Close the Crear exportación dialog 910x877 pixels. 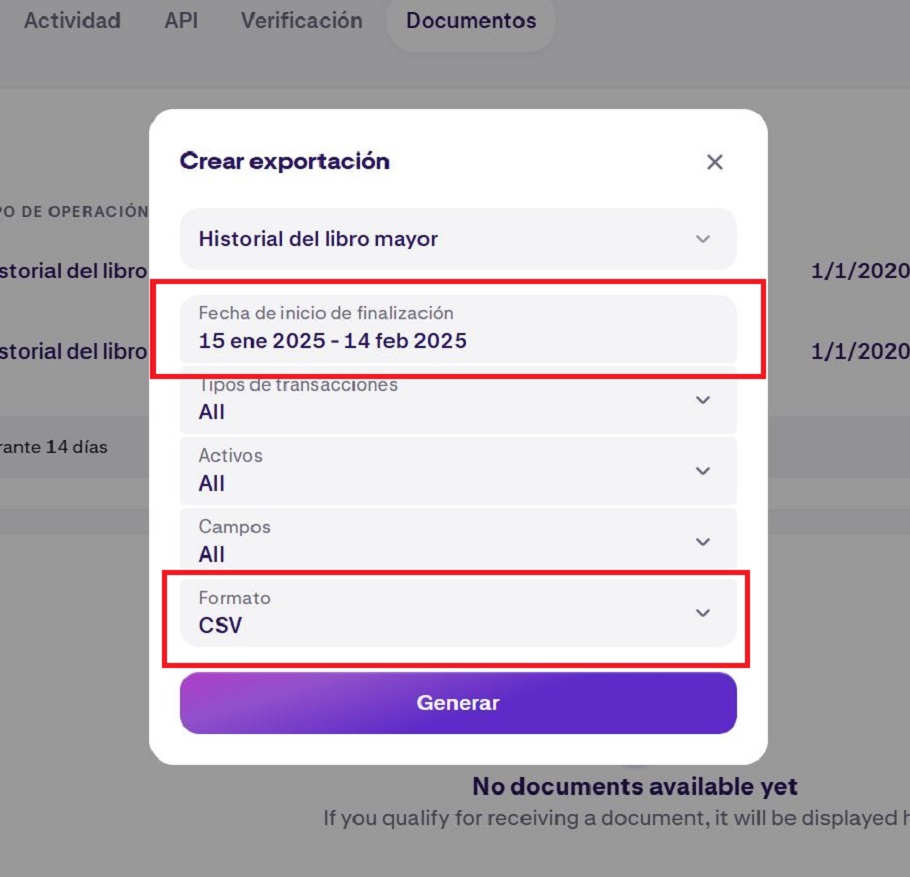point(714,162)
